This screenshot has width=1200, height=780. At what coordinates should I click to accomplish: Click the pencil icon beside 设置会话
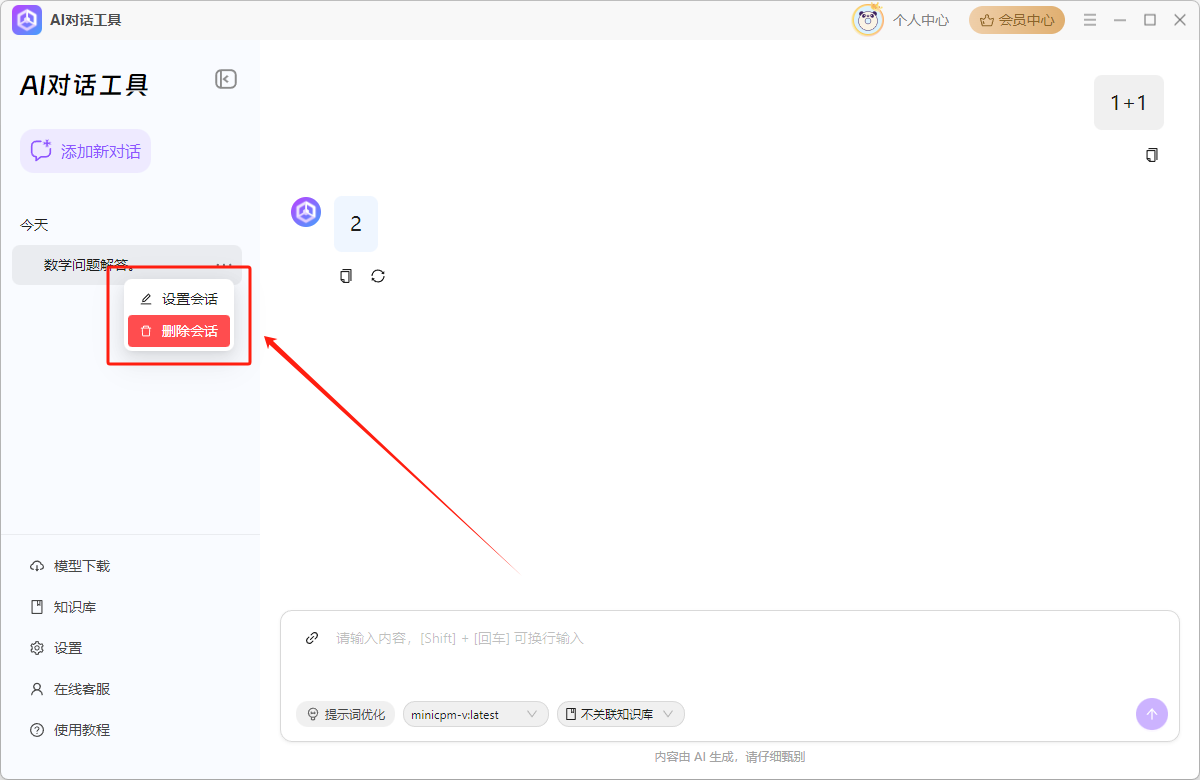pos(146,299)
